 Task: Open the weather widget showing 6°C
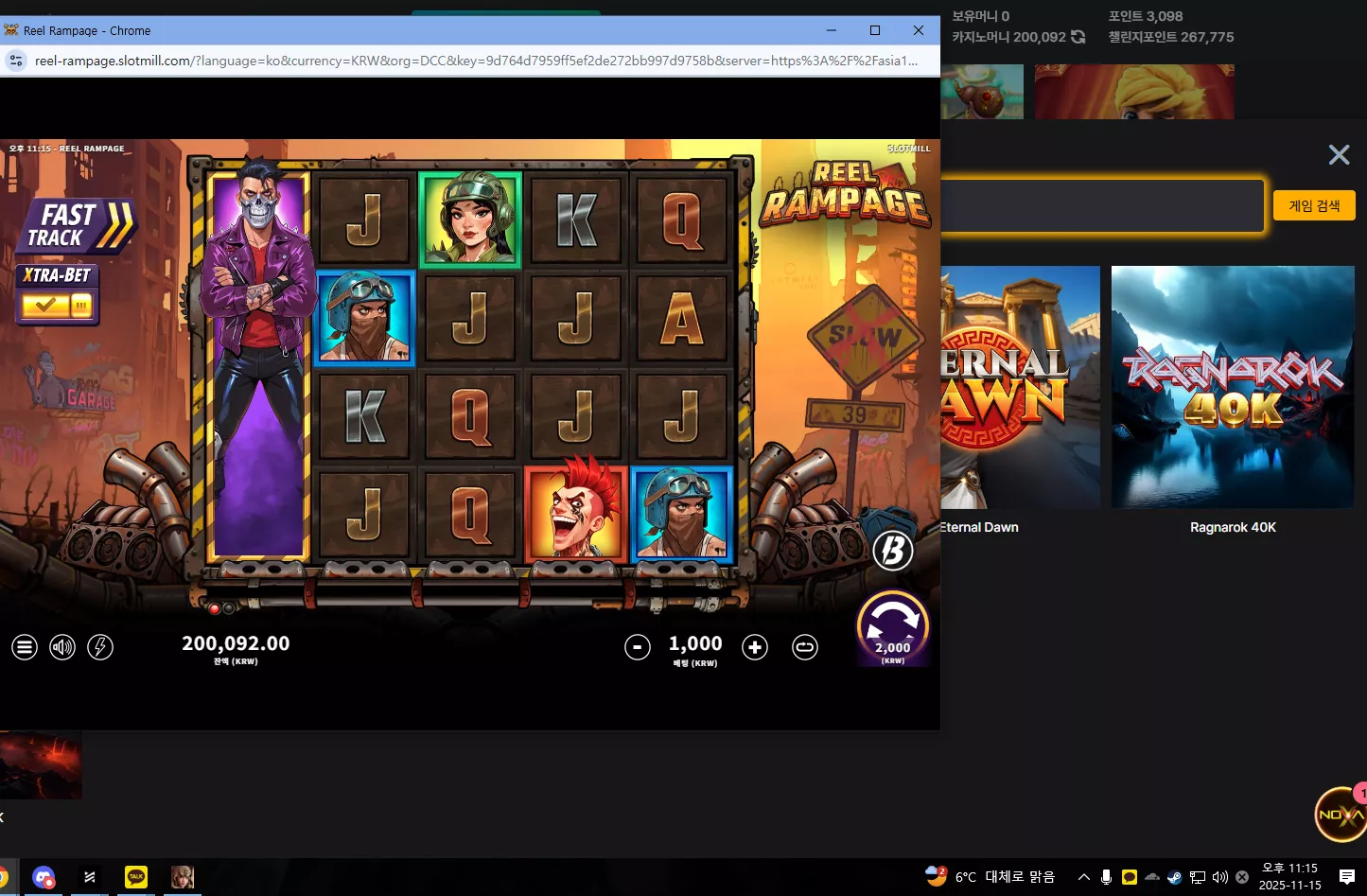[990, 876]
